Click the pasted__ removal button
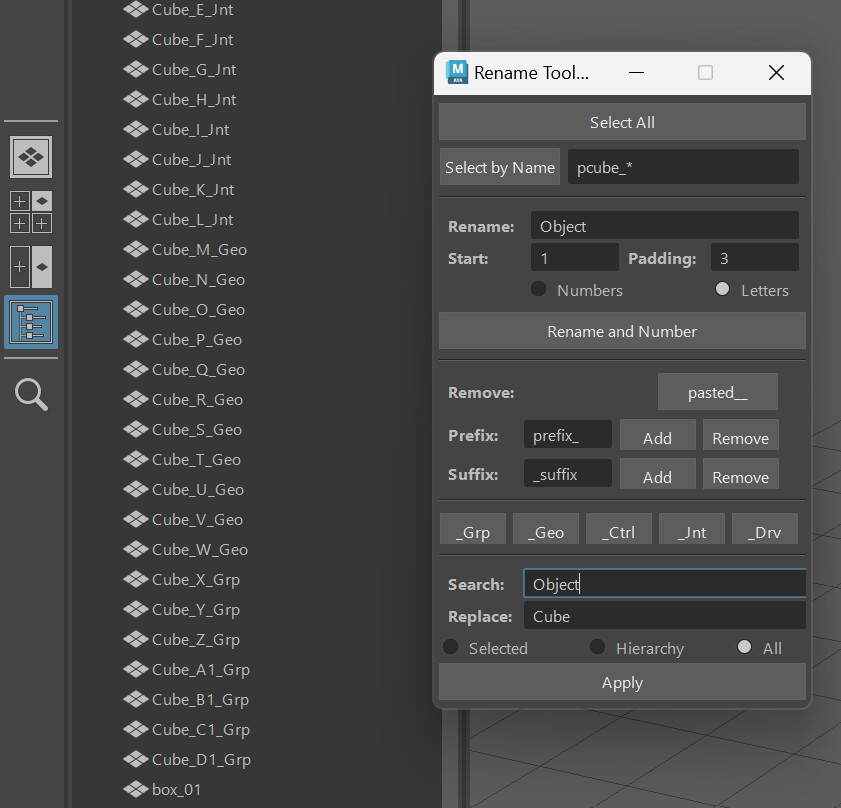The width and height of the screenshot is (841, 808). pos(717,392)
